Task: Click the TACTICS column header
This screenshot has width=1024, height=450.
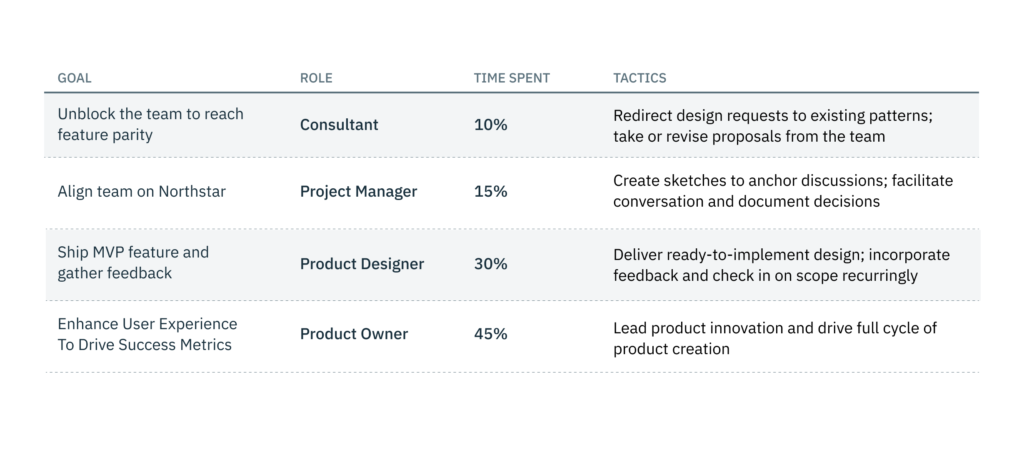Action: click(639, 78)
